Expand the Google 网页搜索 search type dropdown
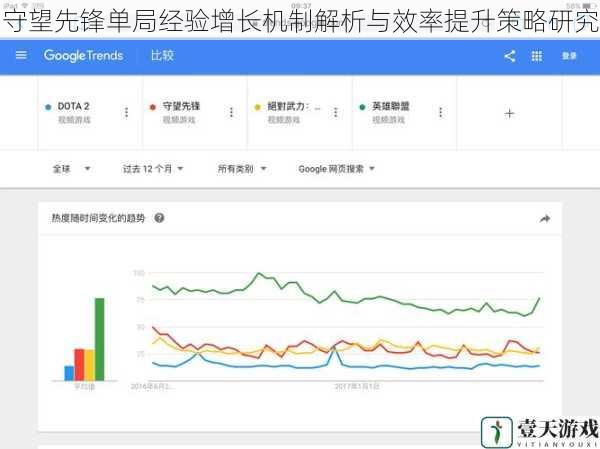Viewport: 600px width, 449px height. (336, 169)
